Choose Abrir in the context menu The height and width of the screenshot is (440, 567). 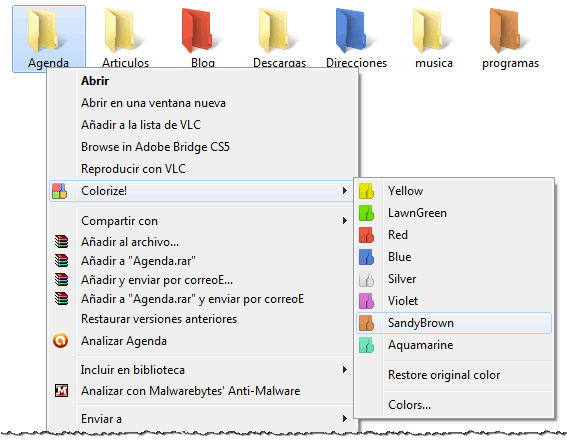[95, 81]
